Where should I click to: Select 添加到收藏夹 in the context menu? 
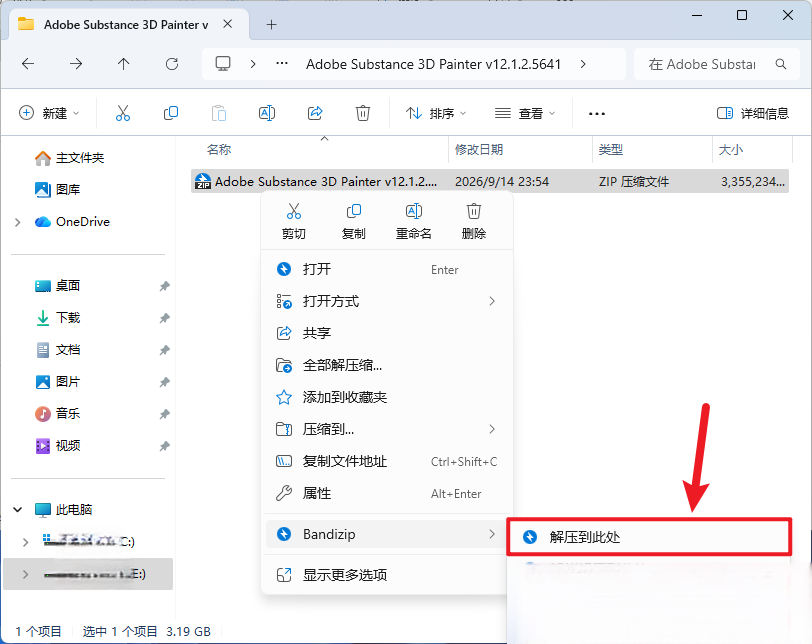(x=387, y=397)
